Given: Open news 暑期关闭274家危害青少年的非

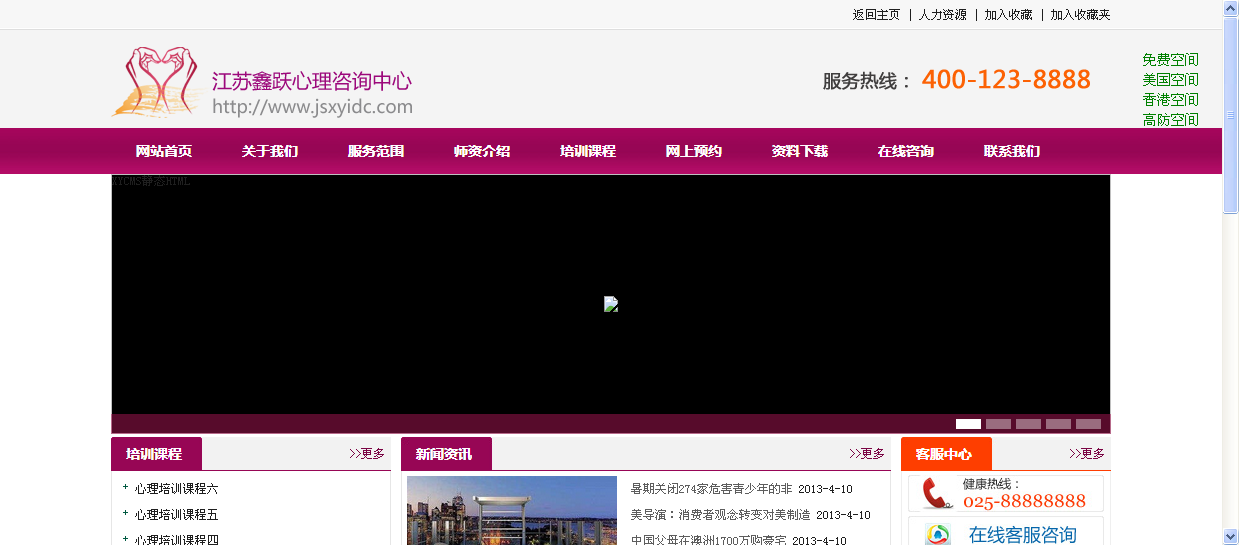Looking at the screenshot, I should point(711,489).
